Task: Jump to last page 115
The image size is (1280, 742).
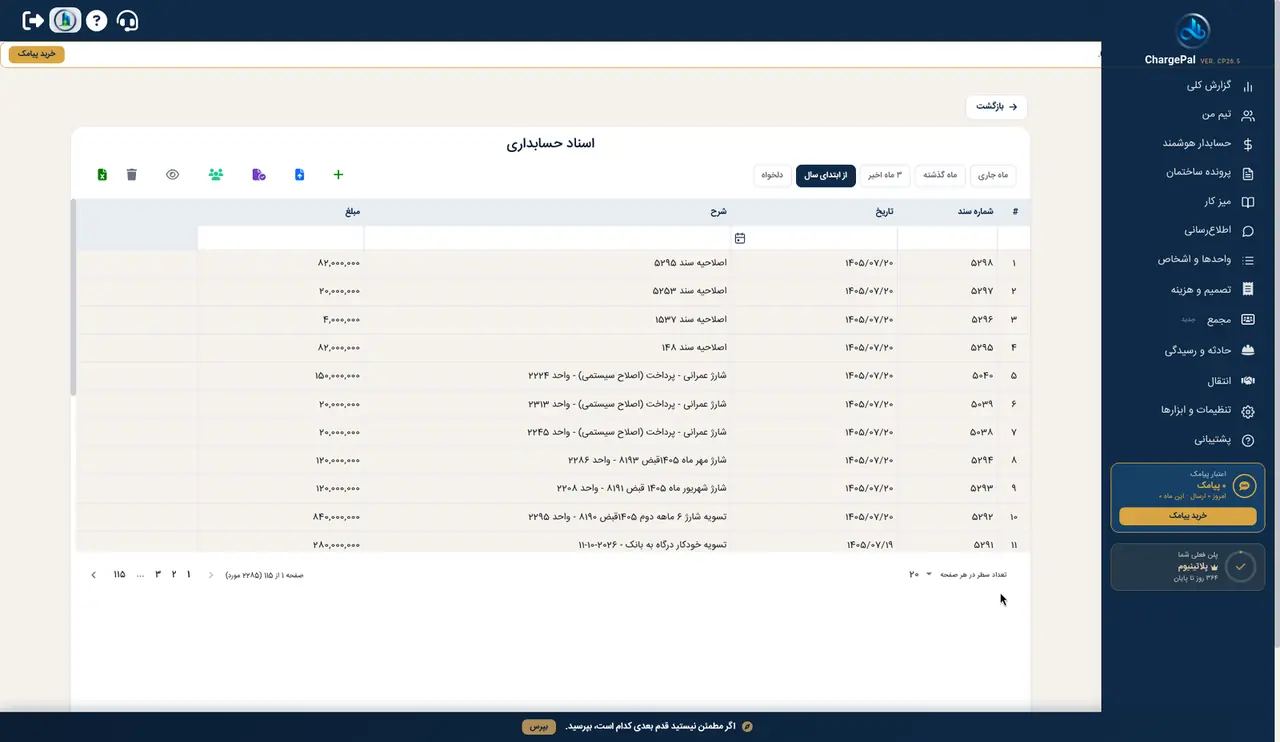Action: point(119,575)
